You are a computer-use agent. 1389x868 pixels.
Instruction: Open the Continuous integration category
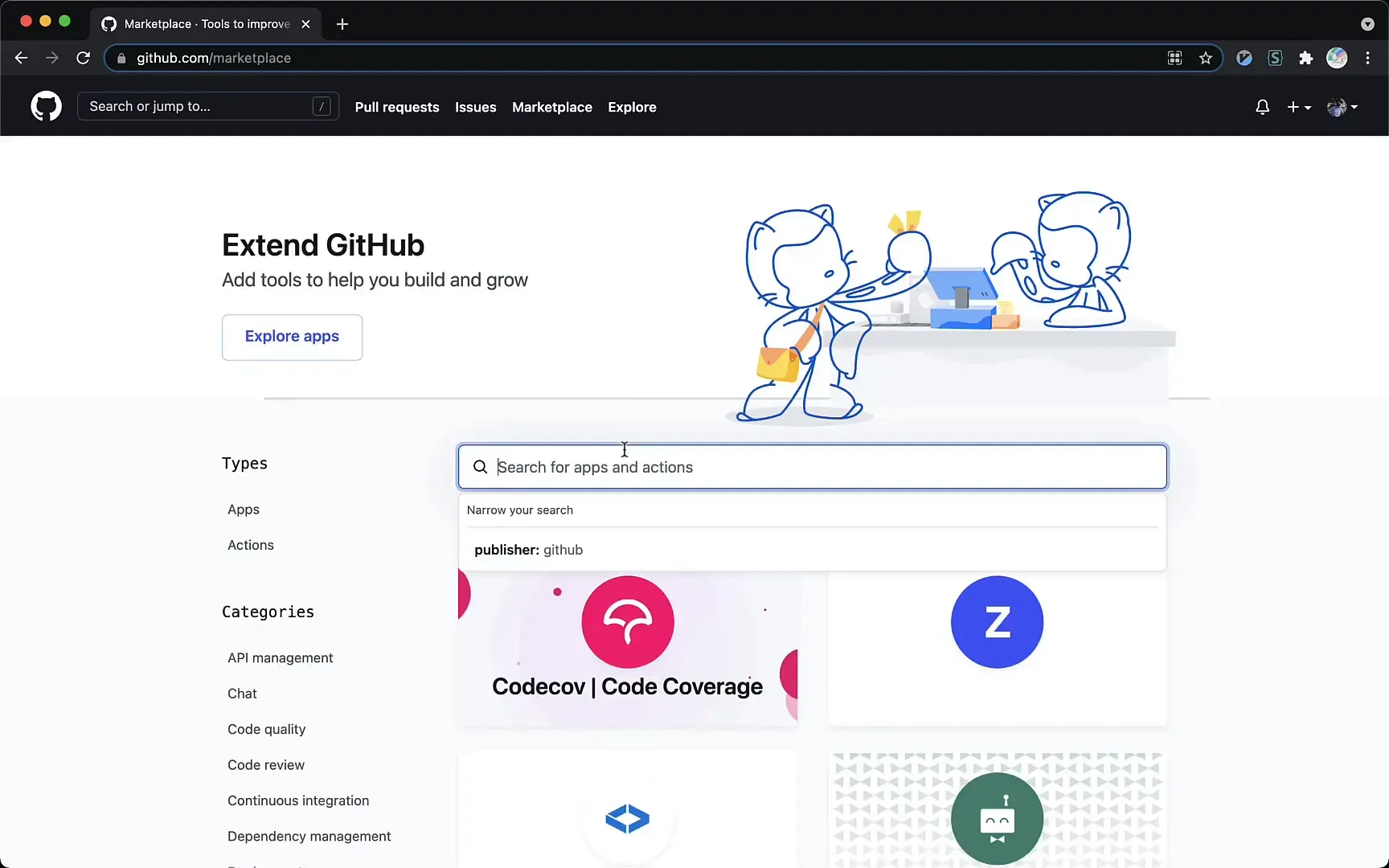pyautogui.click(x=298, y=800)
